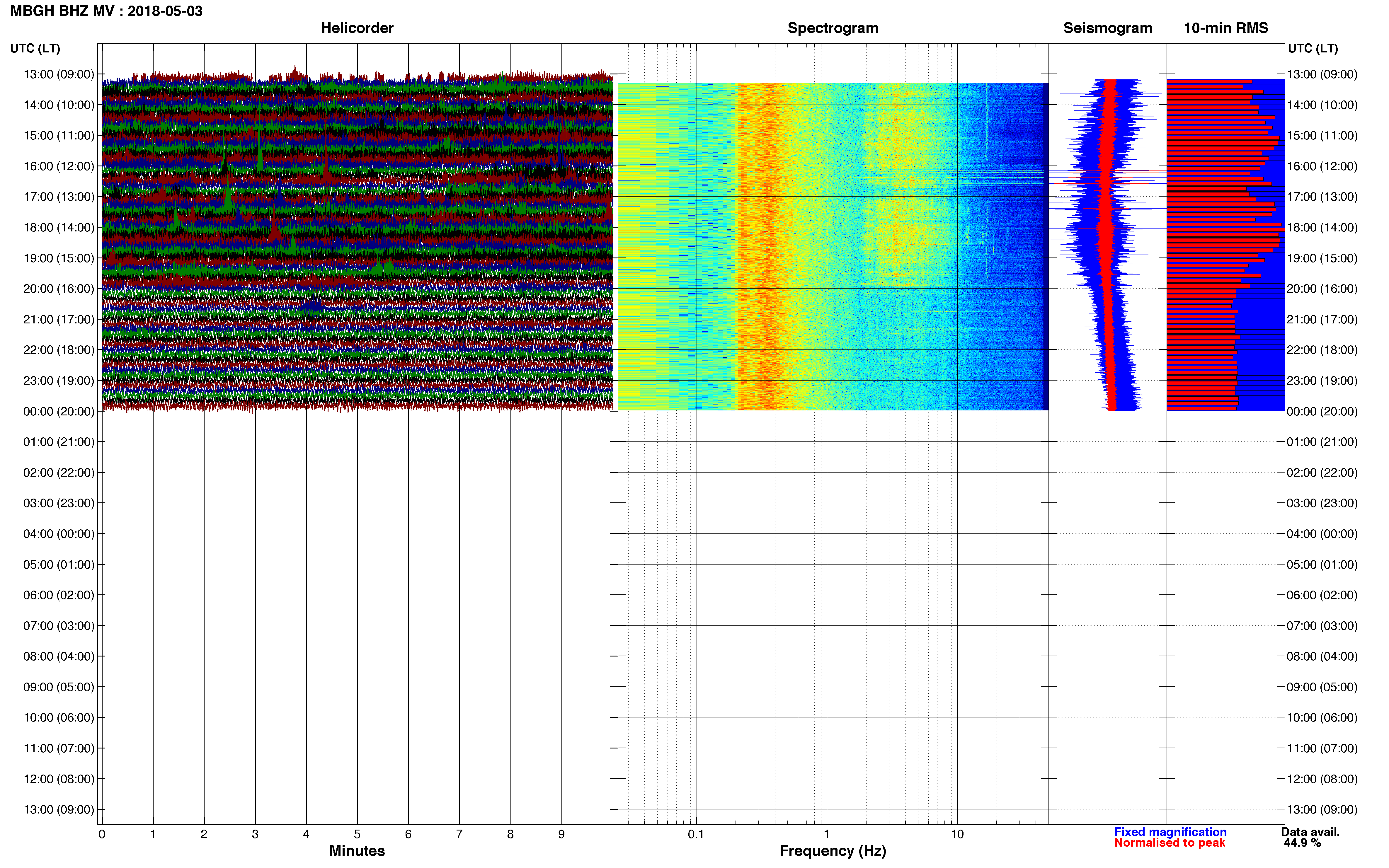The height and width of the screenshot is (868, 1389).
Task: Click the left '14:00 (10:00)' time label
Action: 59,105
